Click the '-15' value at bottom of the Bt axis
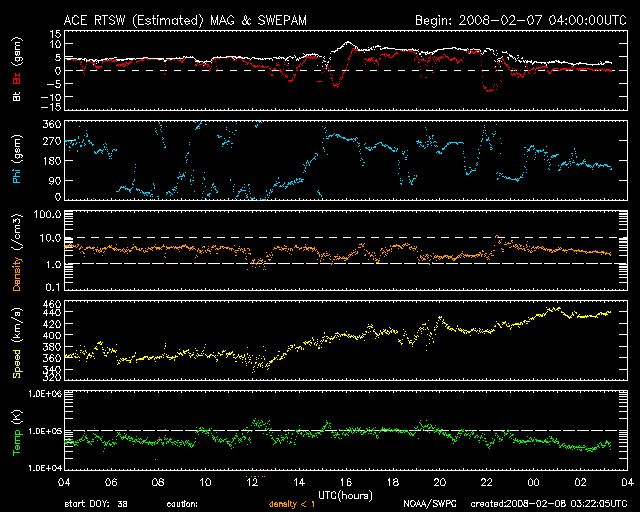Image resolution: width=640 pixels, height=512 pixels. click(51, 107)
